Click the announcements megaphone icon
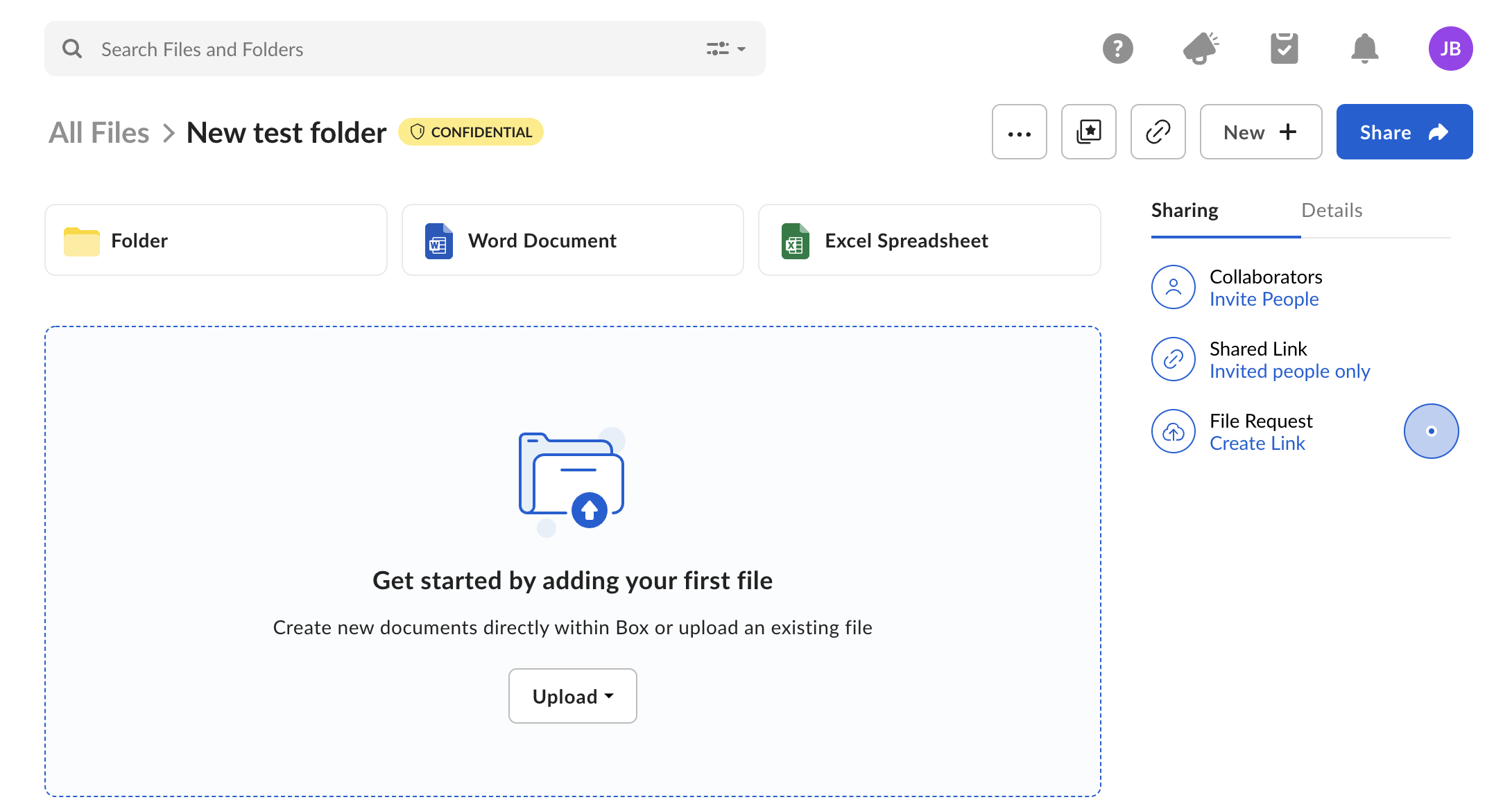1512x811 pixels. [1200, 47]
